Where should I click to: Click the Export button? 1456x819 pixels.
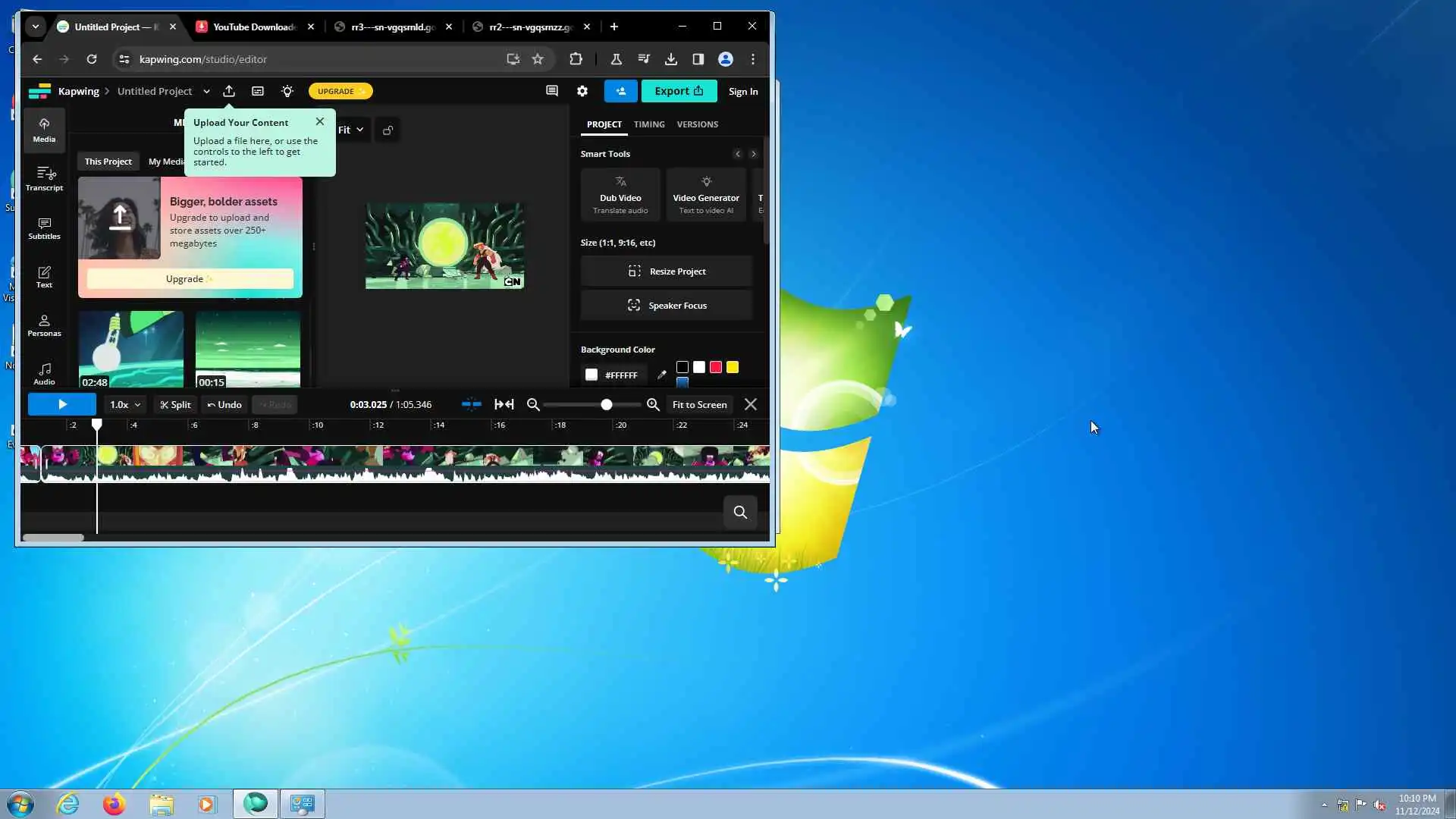[x=678, y=91]
